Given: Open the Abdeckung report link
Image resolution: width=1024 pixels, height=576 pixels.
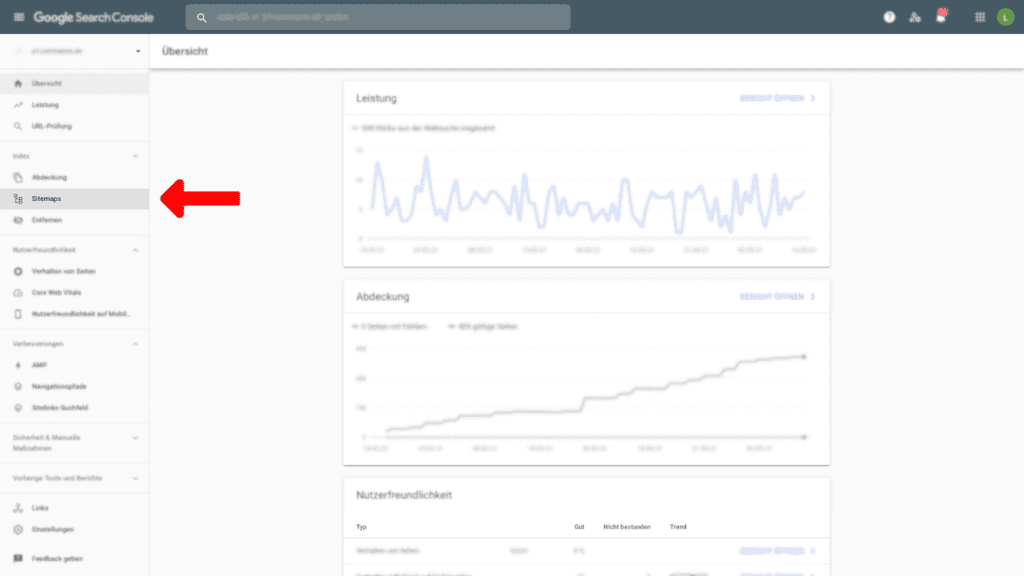Looking at the screenshot, I should (x=778, y=297).
